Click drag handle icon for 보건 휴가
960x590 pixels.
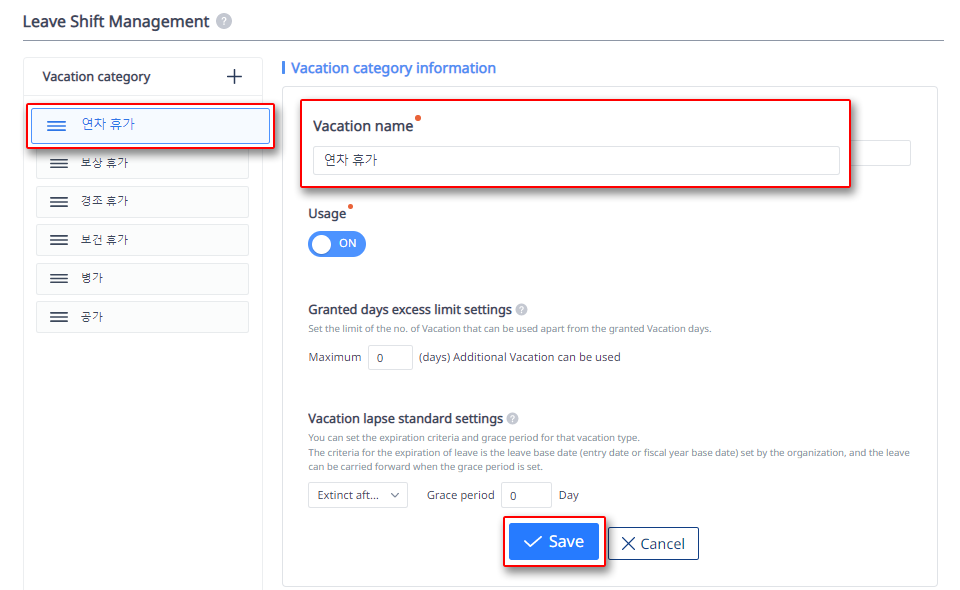[x=59, y=240]
